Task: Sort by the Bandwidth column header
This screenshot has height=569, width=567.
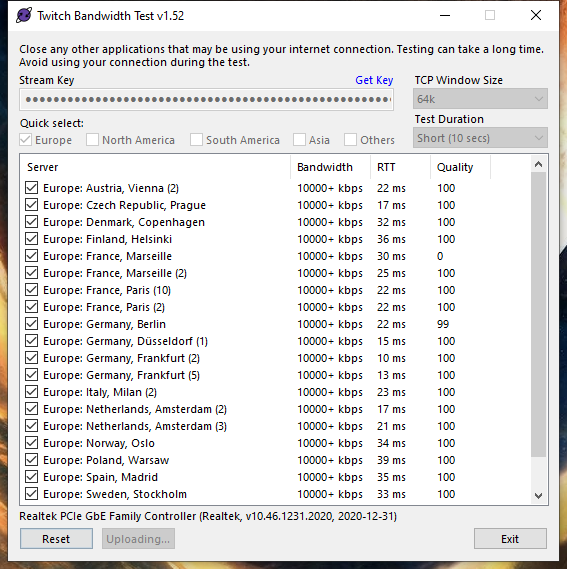Action: [x=331, y=167]
